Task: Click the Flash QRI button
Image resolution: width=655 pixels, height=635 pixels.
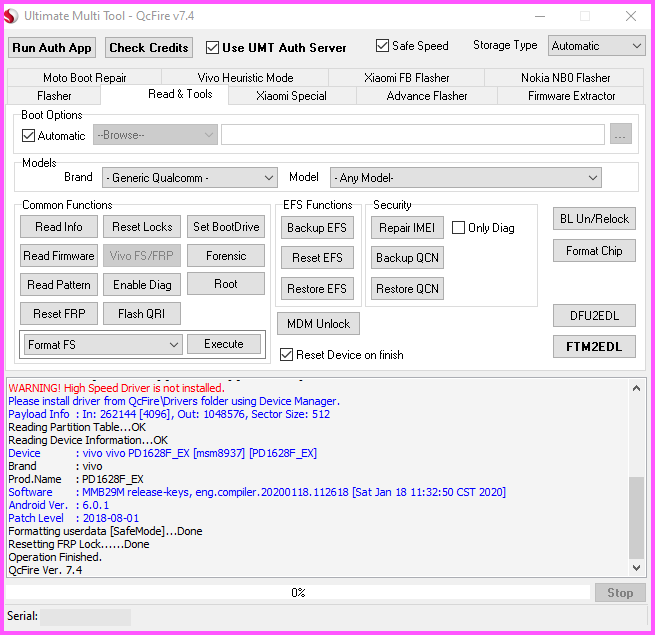Action: click(x=142, y=313)
